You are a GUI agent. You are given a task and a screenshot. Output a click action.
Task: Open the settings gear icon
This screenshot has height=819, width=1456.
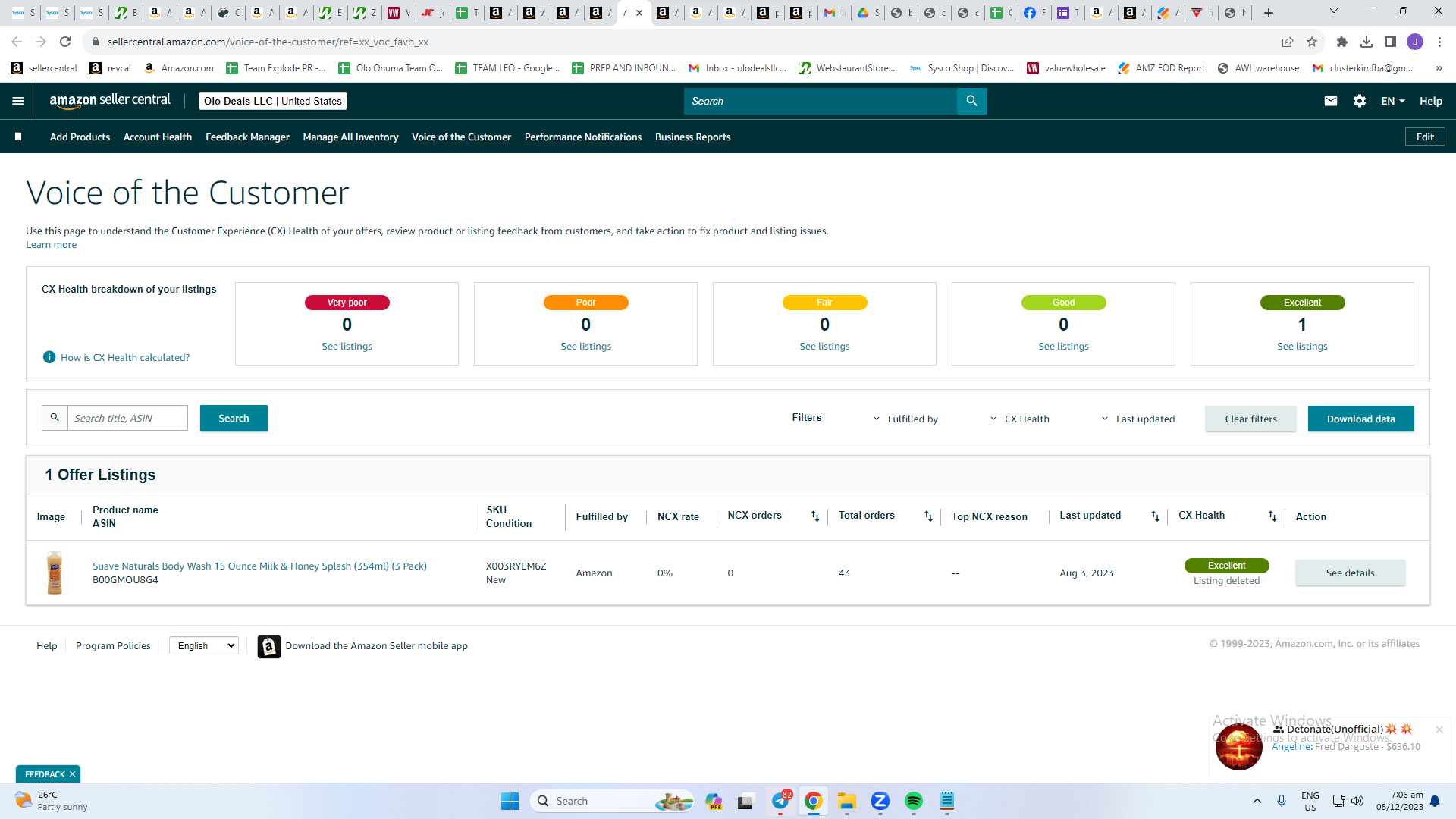click(1360, 101)
